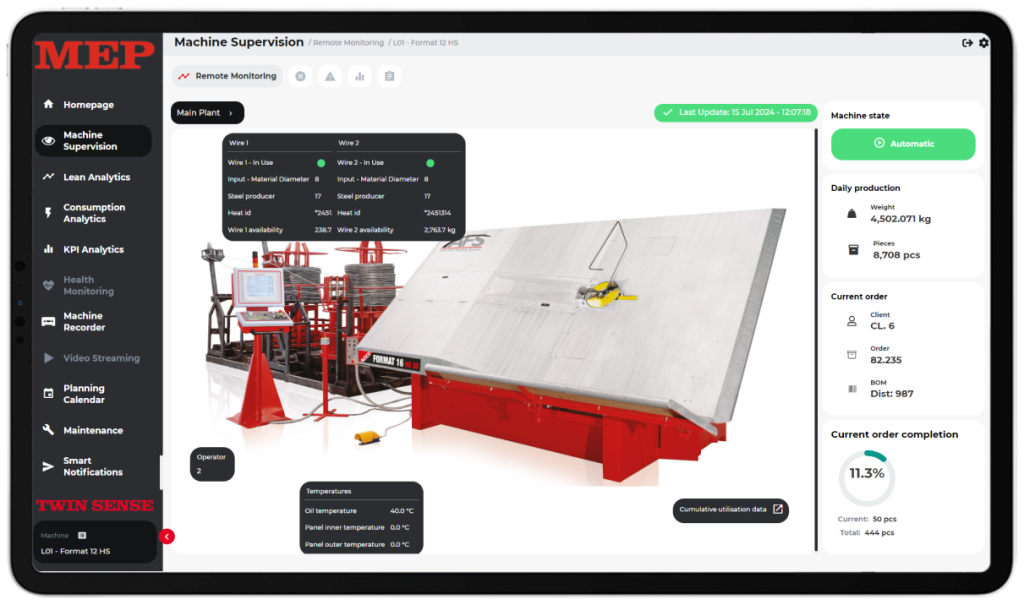Click the Oil temperature 40.0 °C row

(x=359, y=511)
